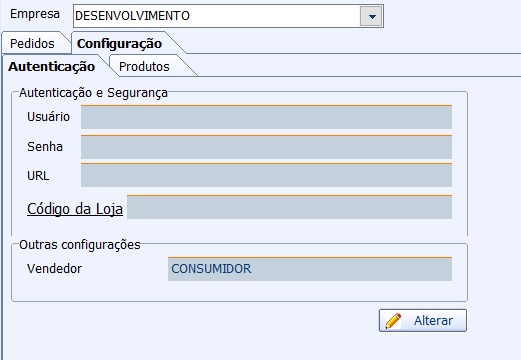Click the Outras configurações group title
521x360 pixels.
(80, 245)
